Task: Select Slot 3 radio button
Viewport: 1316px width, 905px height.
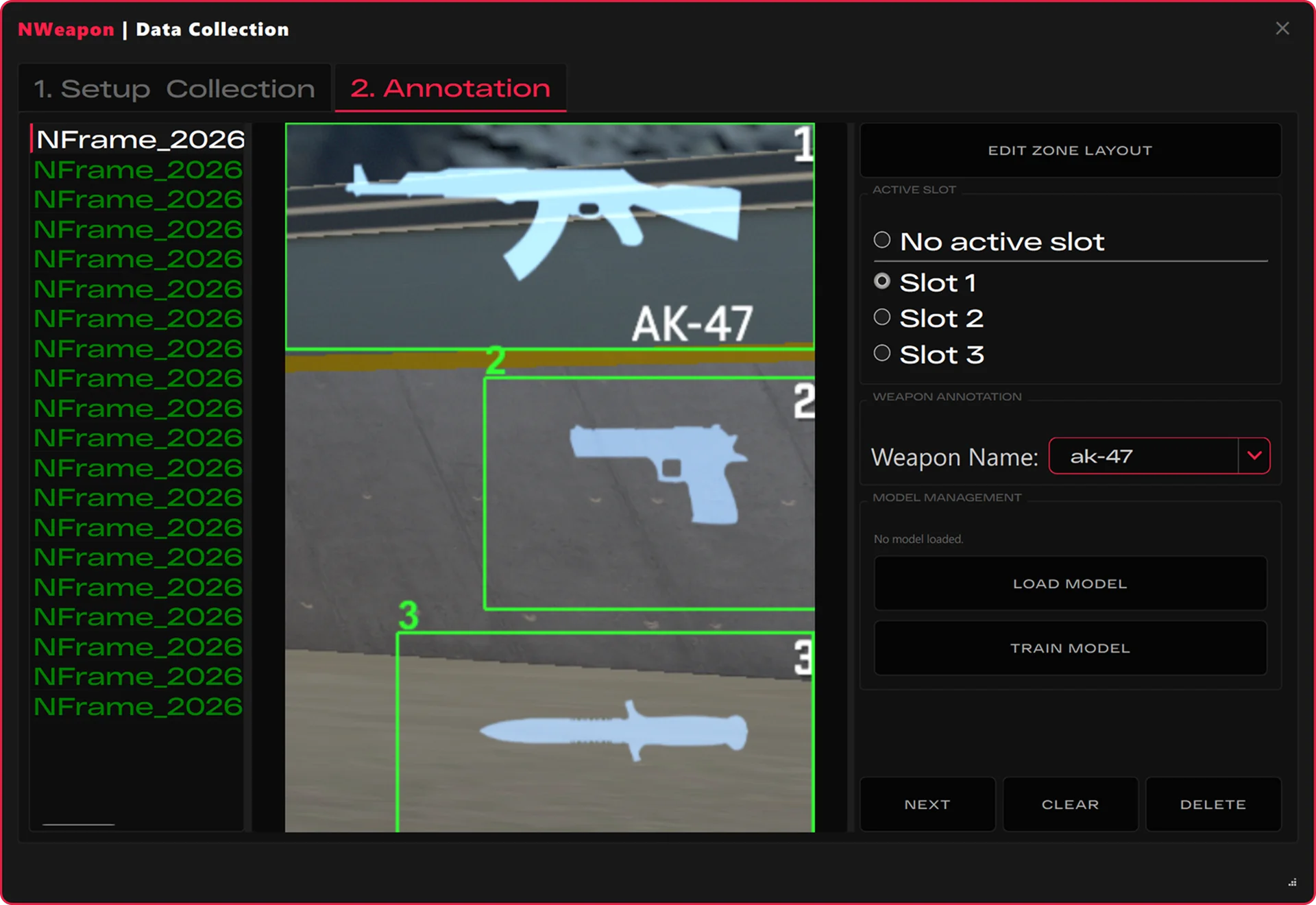Action: 882,354
